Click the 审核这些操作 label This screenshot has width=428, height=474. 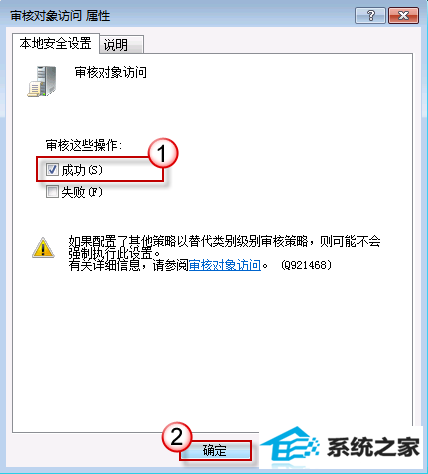[x=84, y=145]
